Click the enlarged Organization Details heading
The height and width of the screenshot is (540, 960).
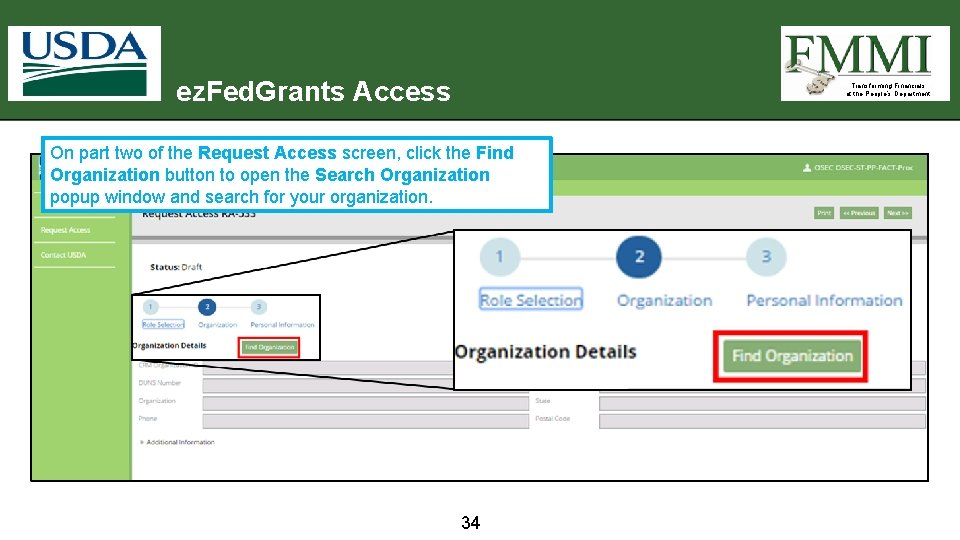pyautogui.click(x=546, y=352)
